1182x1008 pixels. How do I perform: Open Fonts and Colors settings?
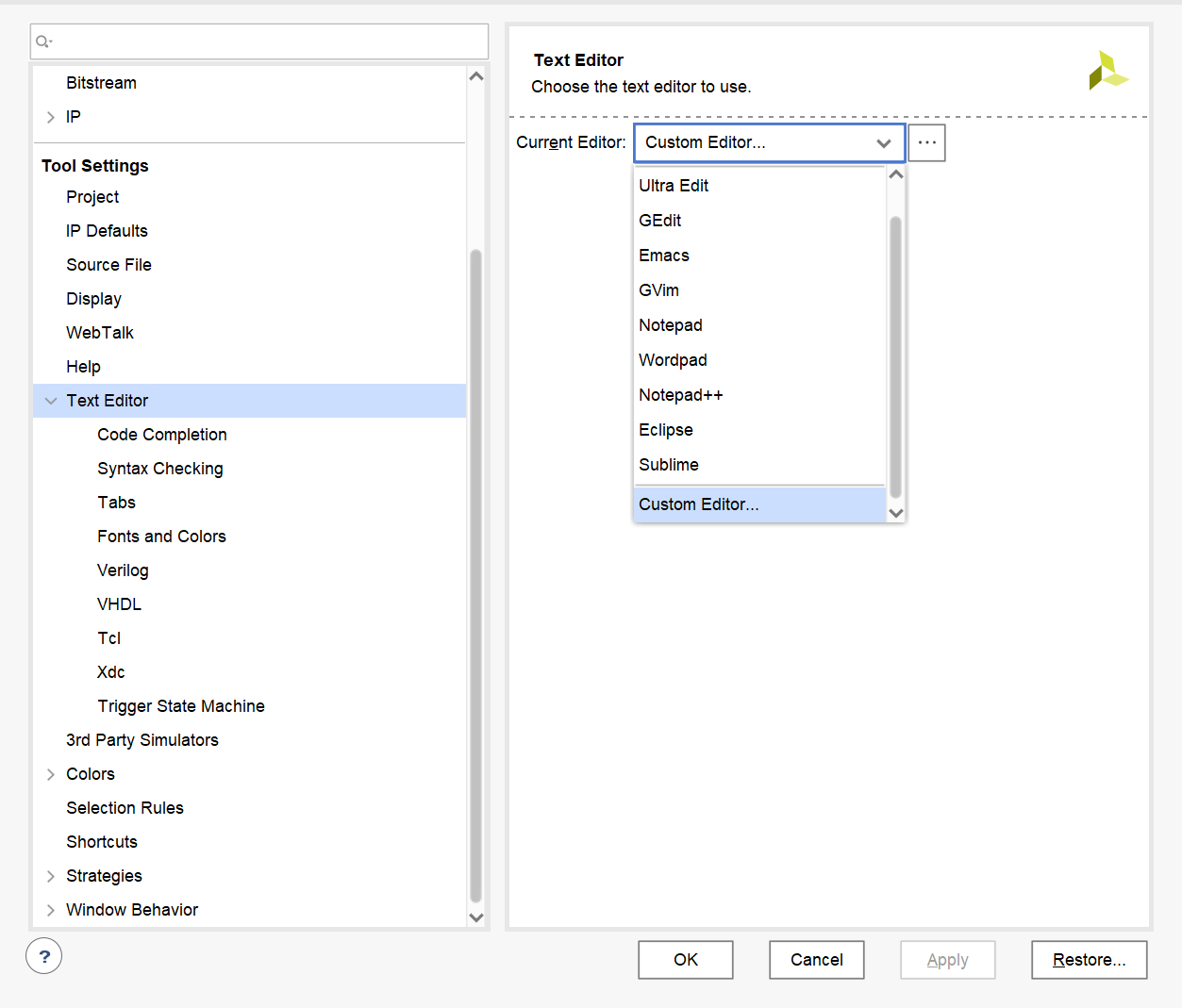161,537
